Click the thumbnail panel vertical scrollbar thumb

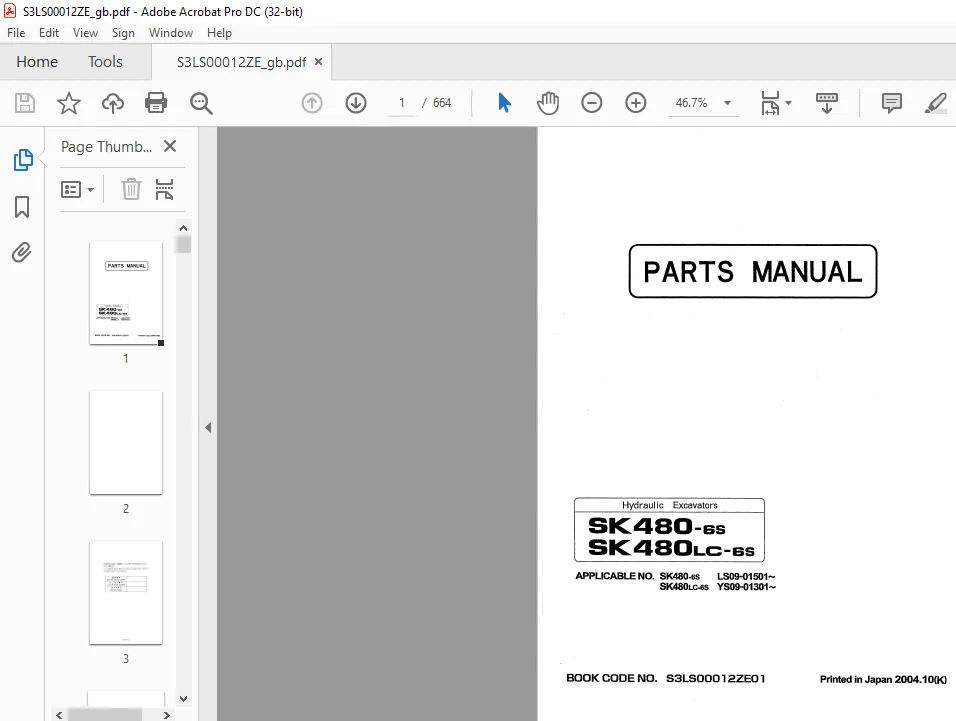(184, 244)
